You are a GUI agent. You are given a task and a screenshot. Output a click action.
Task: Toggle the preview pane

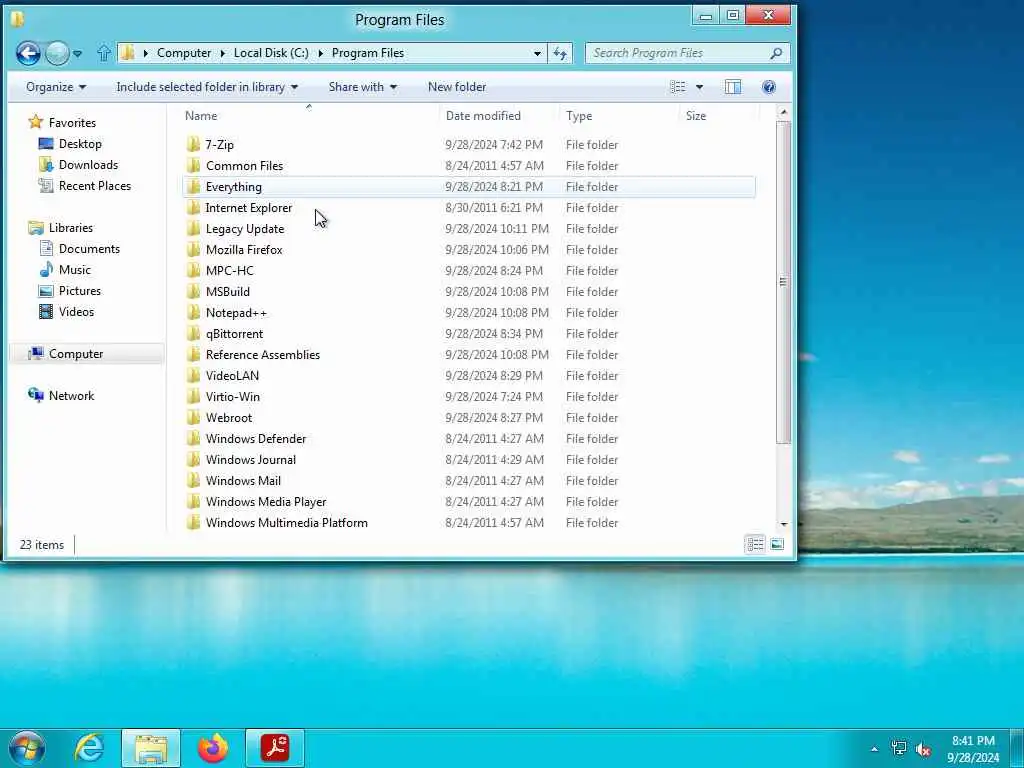click(x=733, y=87)
